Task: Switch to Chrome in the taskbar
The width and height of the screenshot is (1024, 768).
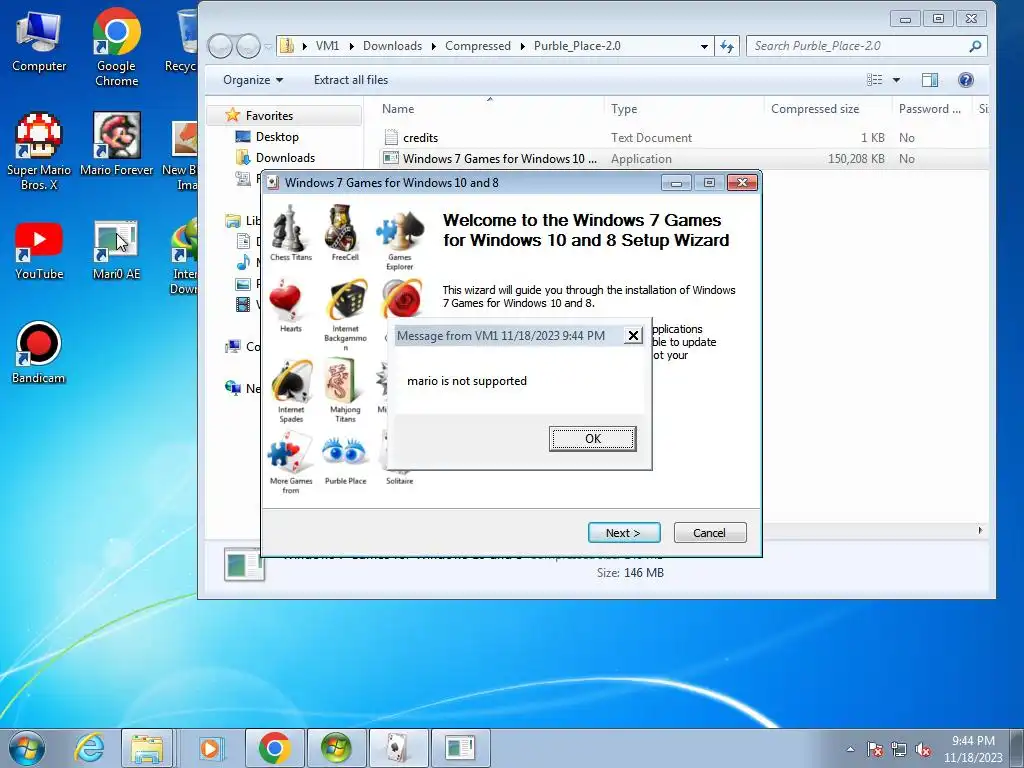Action: [x=274, y=748]
